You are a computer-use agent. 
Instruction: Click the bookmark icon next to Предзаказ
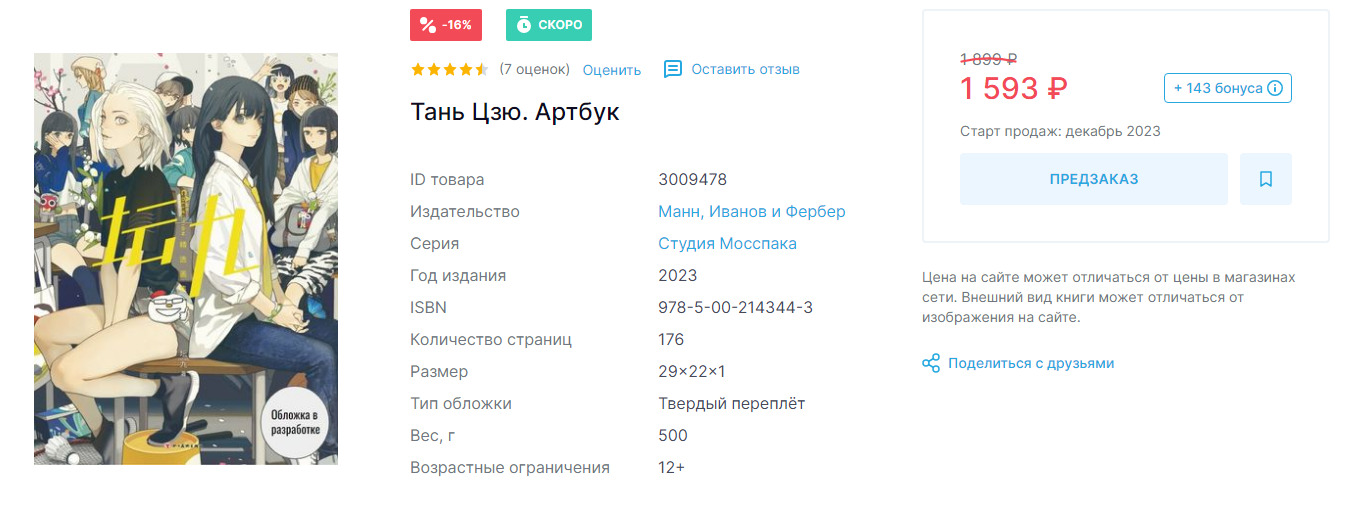1265,179
